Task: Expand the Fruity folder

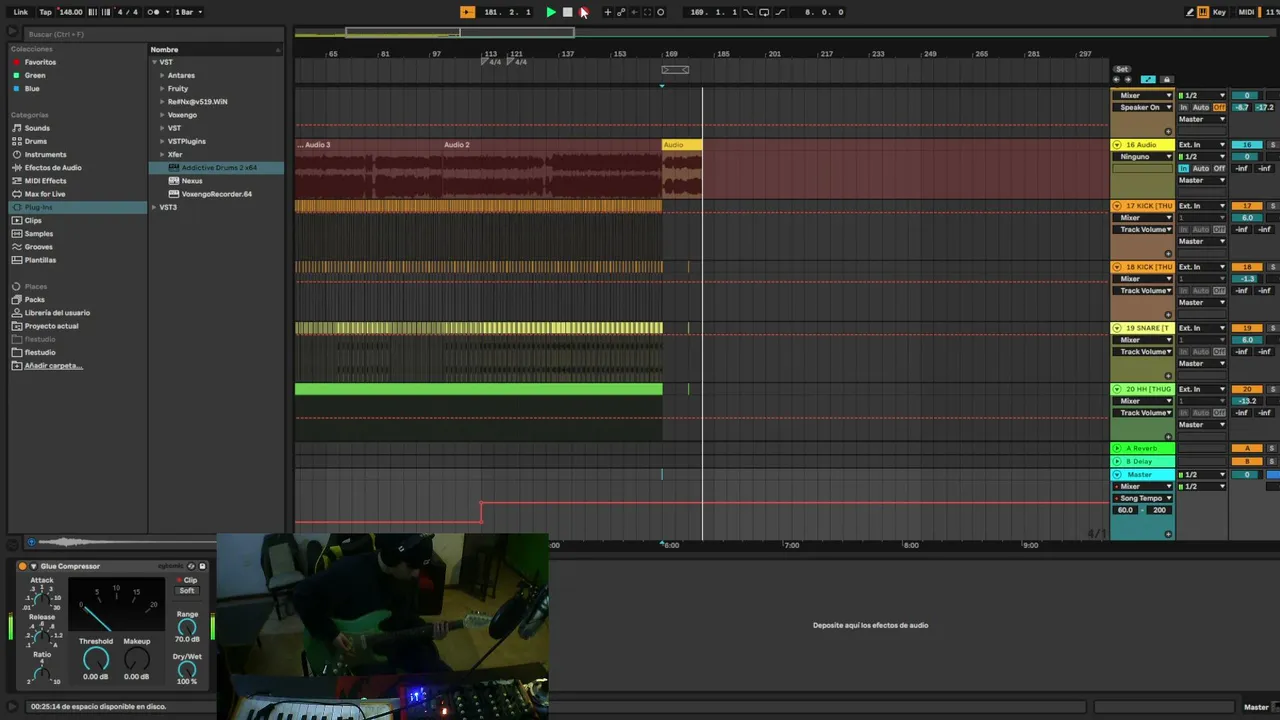Action: (161, 88)
